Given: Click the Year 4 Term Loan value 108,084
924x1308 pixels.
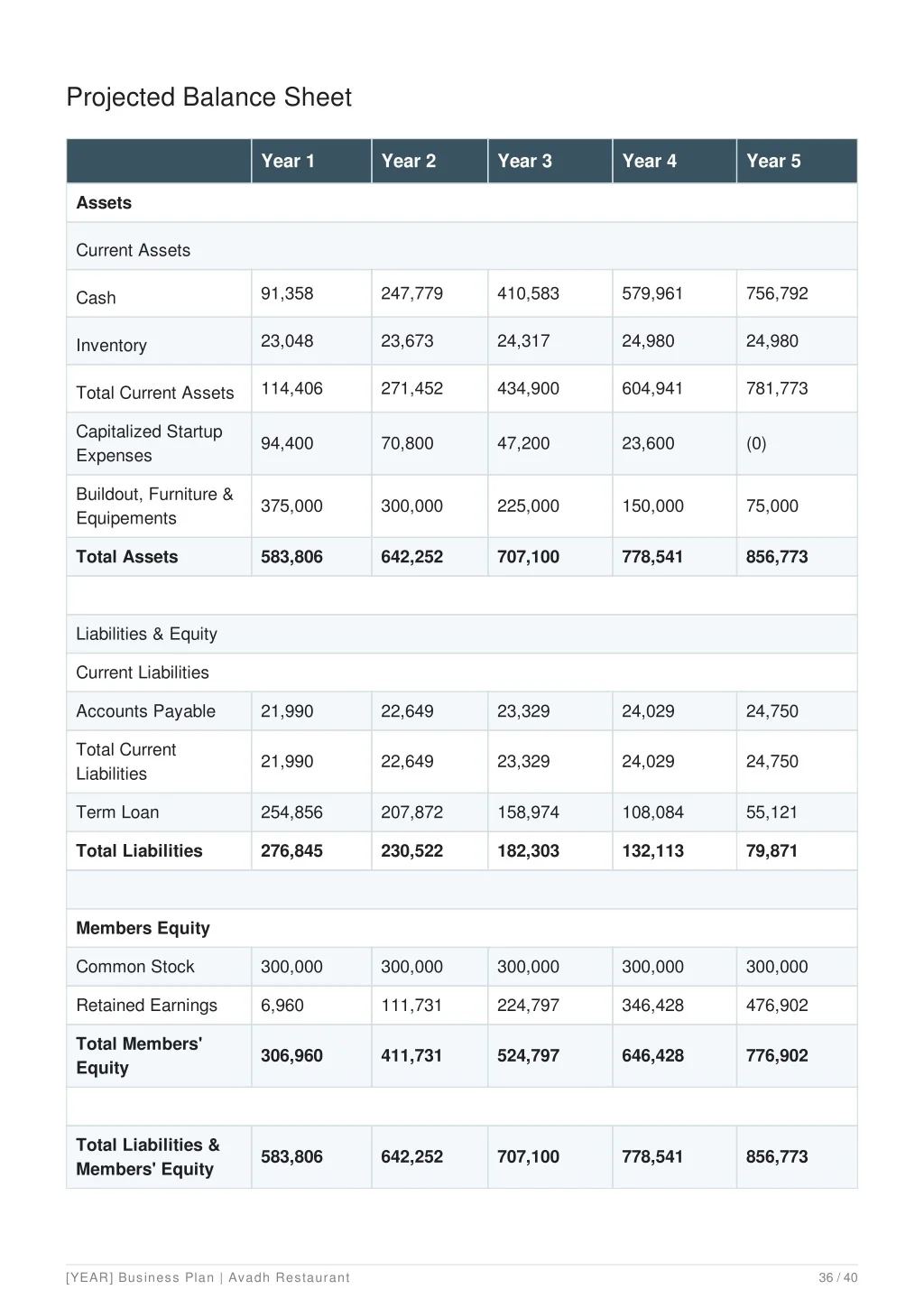Looking at the screenshot, I should click(652, 812).
